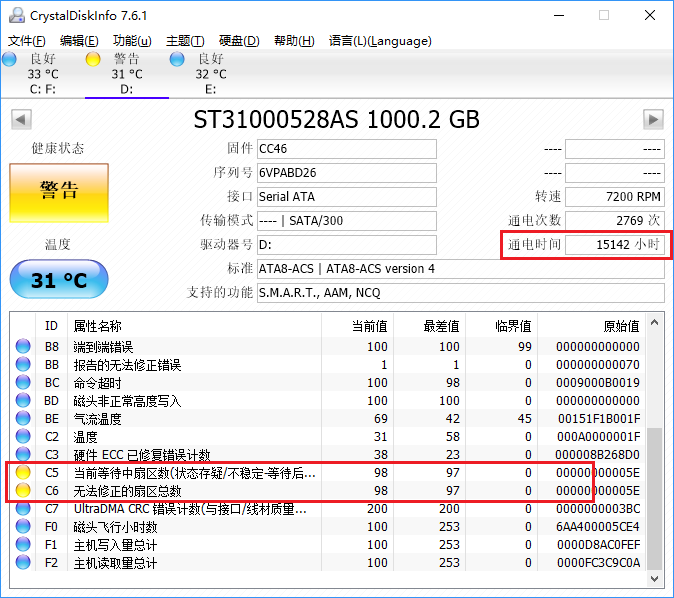Image resolution: width=674 pixels, height=598 pixels.
Task: Click the power-on count 2769 次 field
Action: 615,221
